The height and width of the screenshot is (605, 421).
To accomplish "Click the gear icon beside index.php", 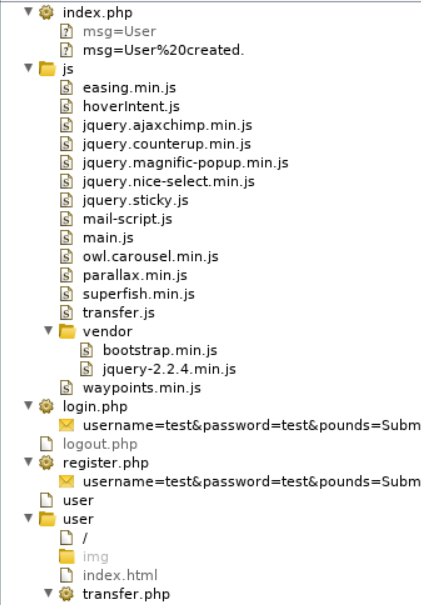I will tap(46, 12).
